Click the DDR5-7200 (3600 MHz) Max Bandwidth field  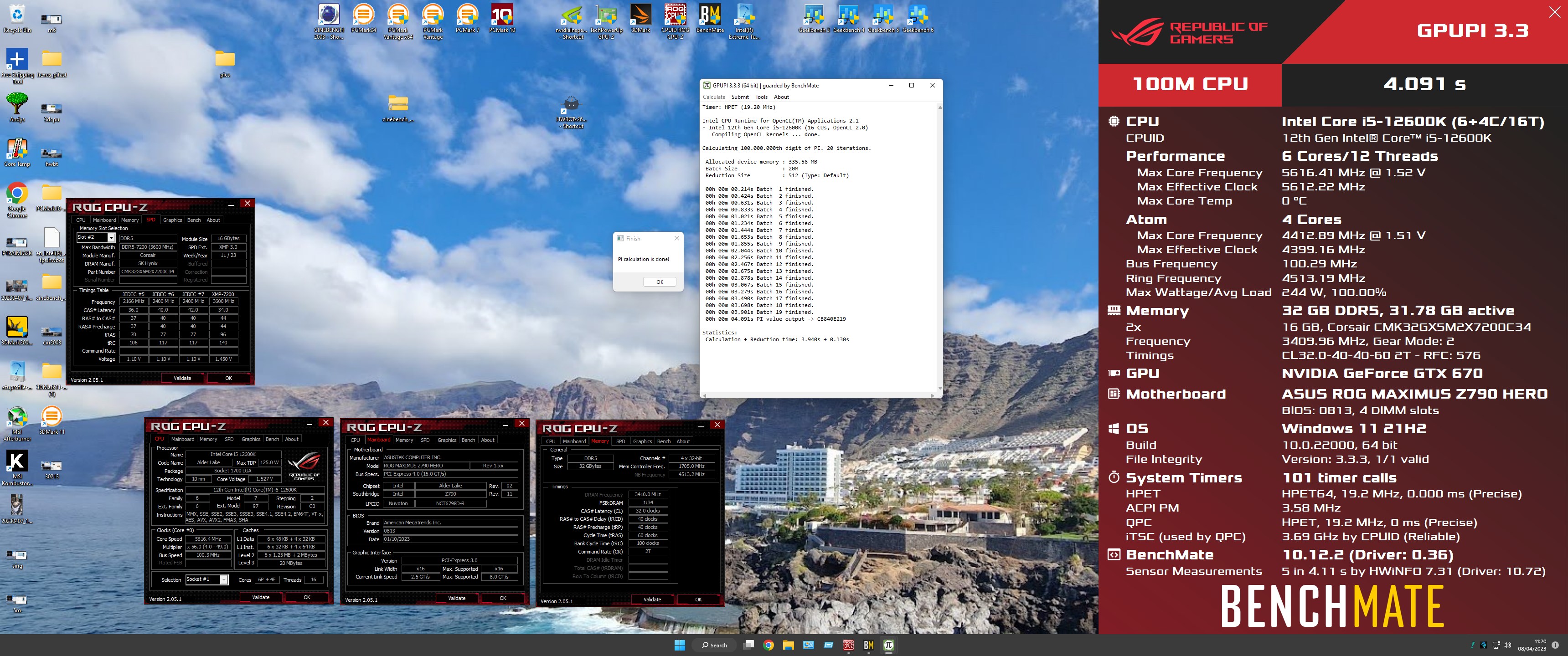(x=148, y=247)
